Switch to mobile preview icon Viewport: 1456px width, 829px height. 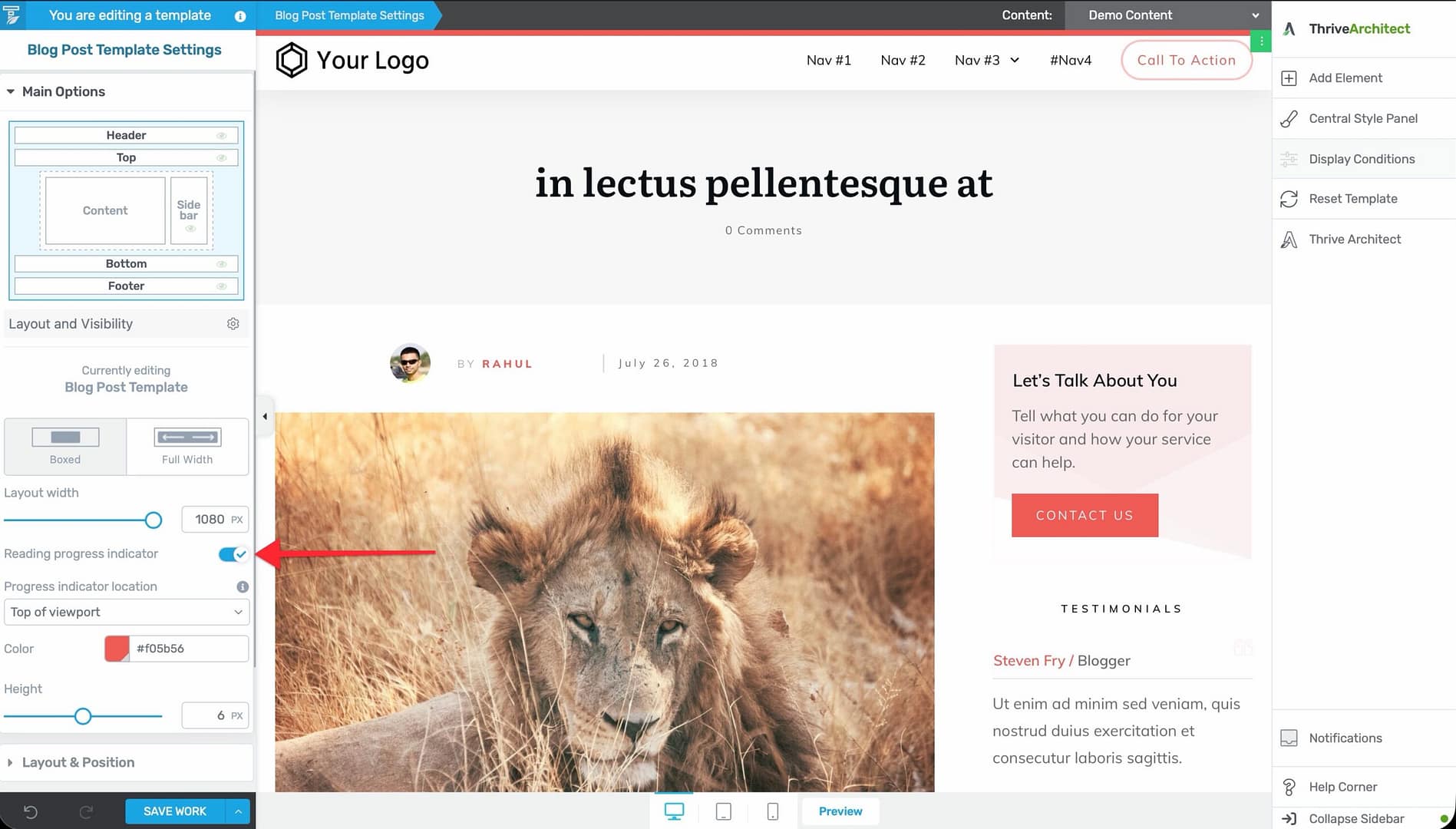[x=773, y=811]
